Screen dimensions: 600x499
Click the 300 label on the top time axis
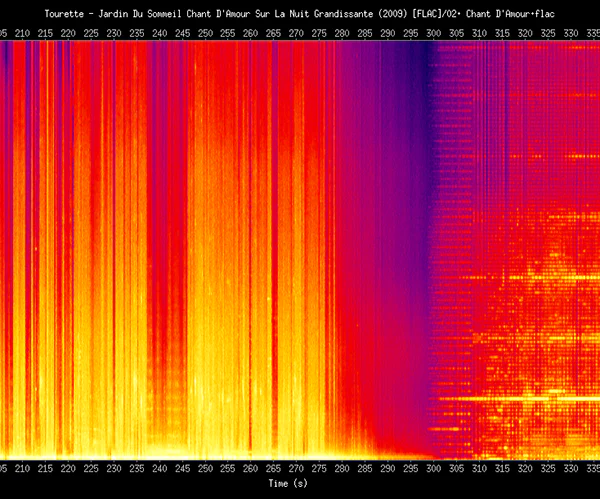tap(434, 33)
